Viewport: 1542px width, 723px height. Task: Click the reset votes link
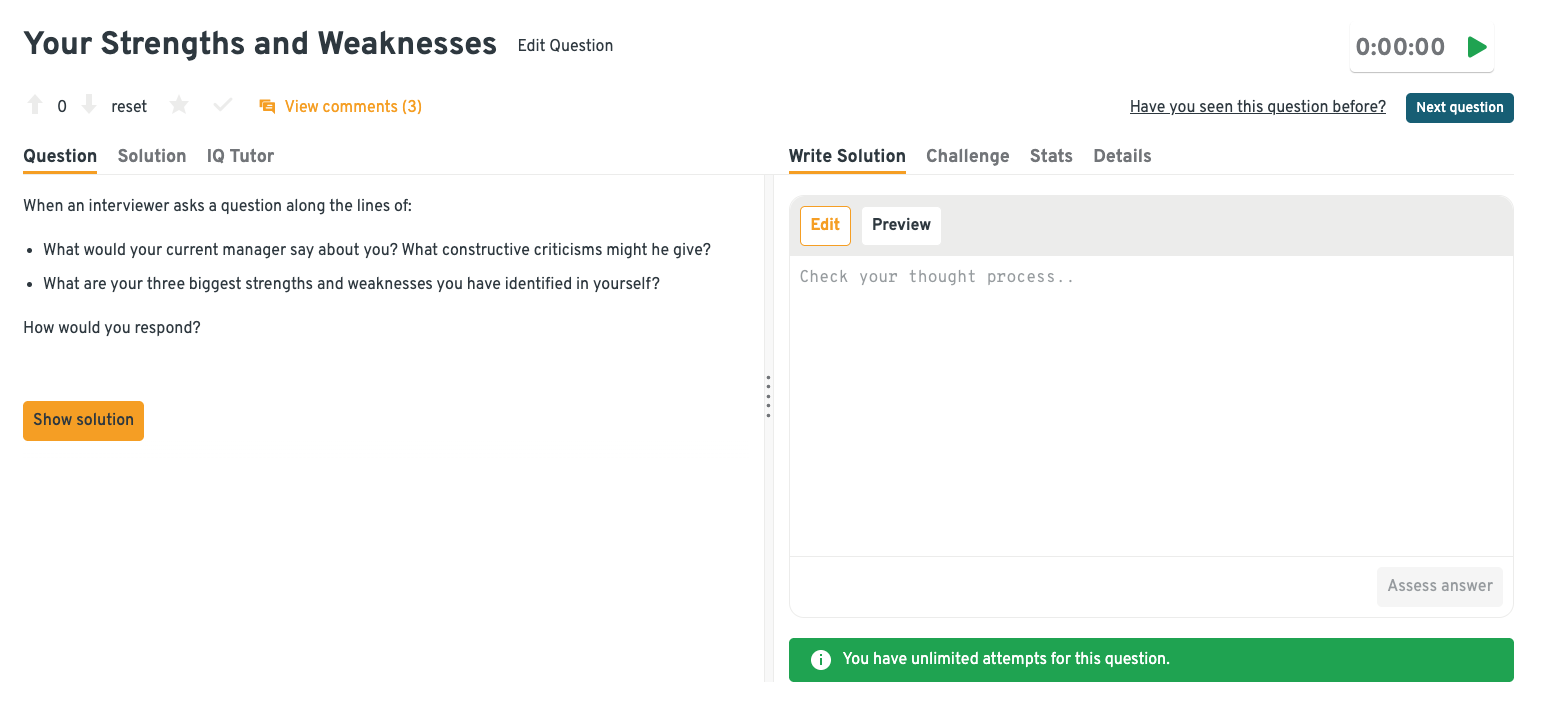pos(129,107)
